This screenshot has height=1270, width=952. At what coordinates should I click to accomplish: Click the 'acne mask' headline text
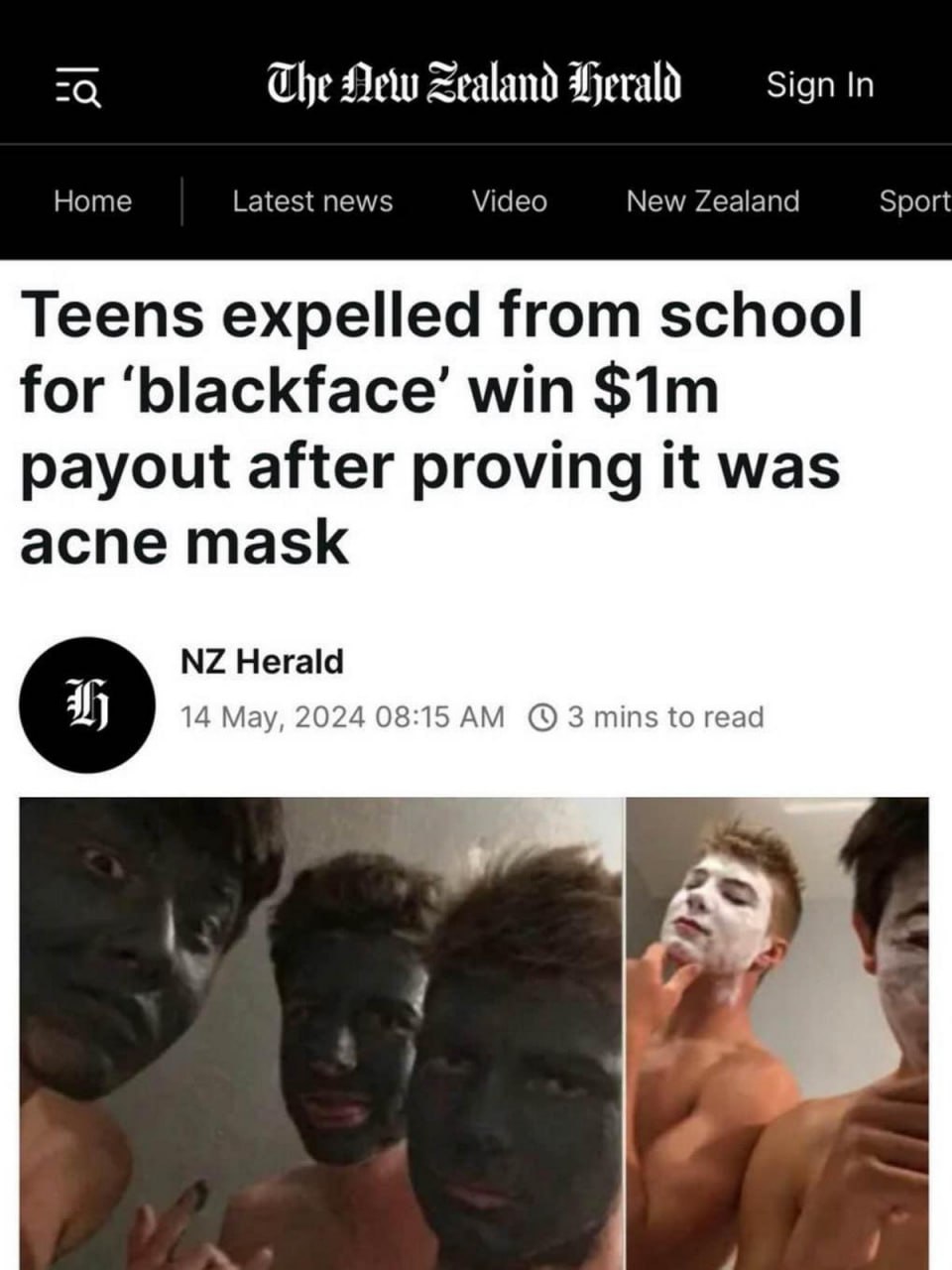coord(184,544)
